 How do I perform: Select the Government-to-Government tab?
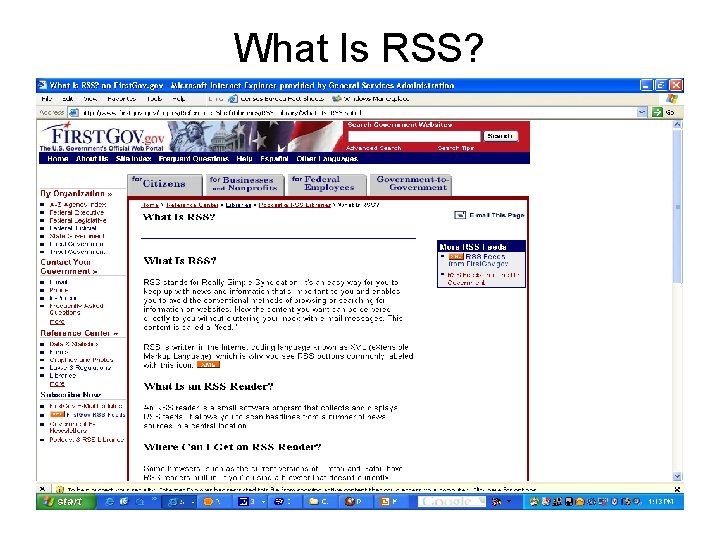click(x=412, y=184)
